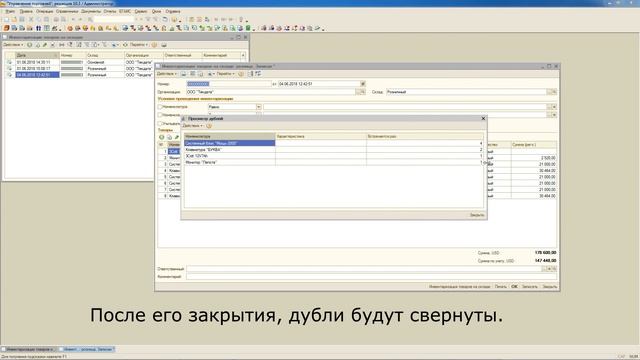640x360 pixels.
Task: Click Печать button in inventory document
Action: [500, 287]
